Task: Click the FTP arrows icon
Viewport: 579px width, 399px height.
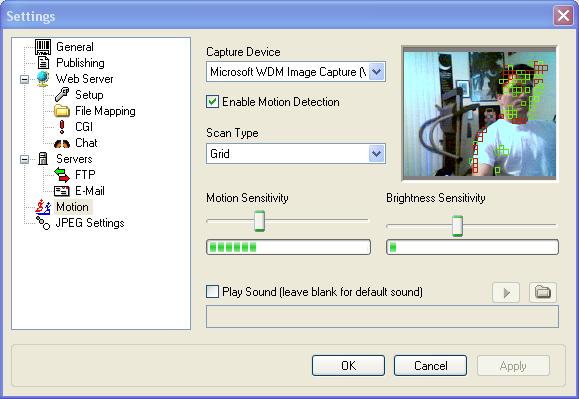Action: pos(62,175)
